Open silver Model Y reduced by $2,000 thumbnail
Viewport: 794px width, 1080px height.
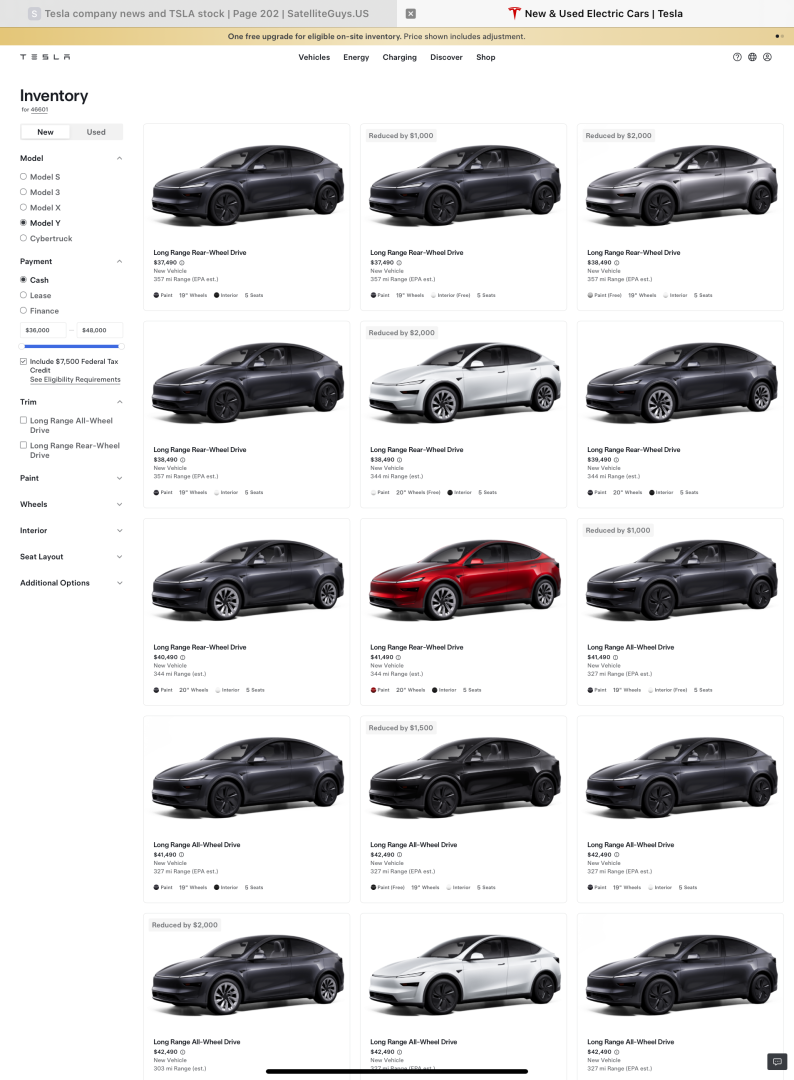681,186
